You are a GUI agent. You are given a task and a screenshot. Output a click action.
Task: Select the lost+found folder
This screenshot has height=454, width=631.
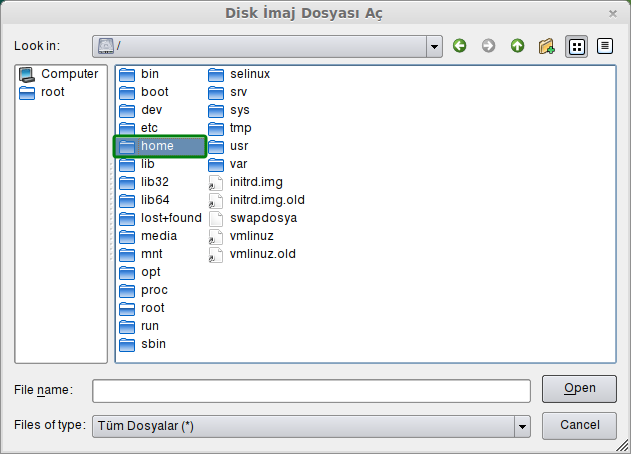tap(160, 218)
